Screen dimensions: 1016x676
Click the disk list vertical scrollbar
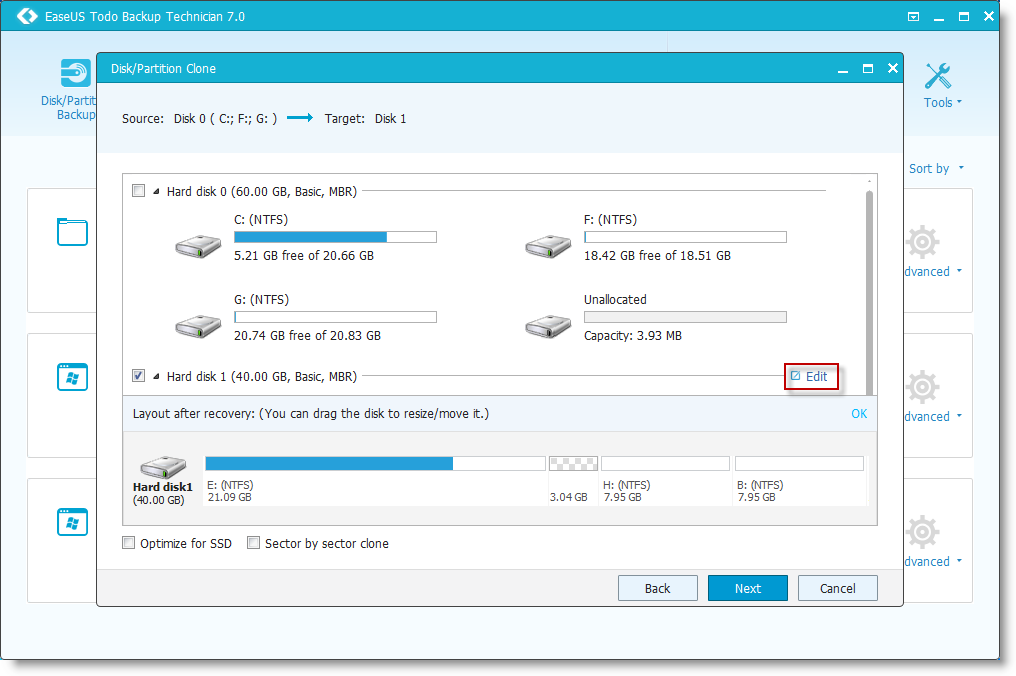[x=869, y=292]
